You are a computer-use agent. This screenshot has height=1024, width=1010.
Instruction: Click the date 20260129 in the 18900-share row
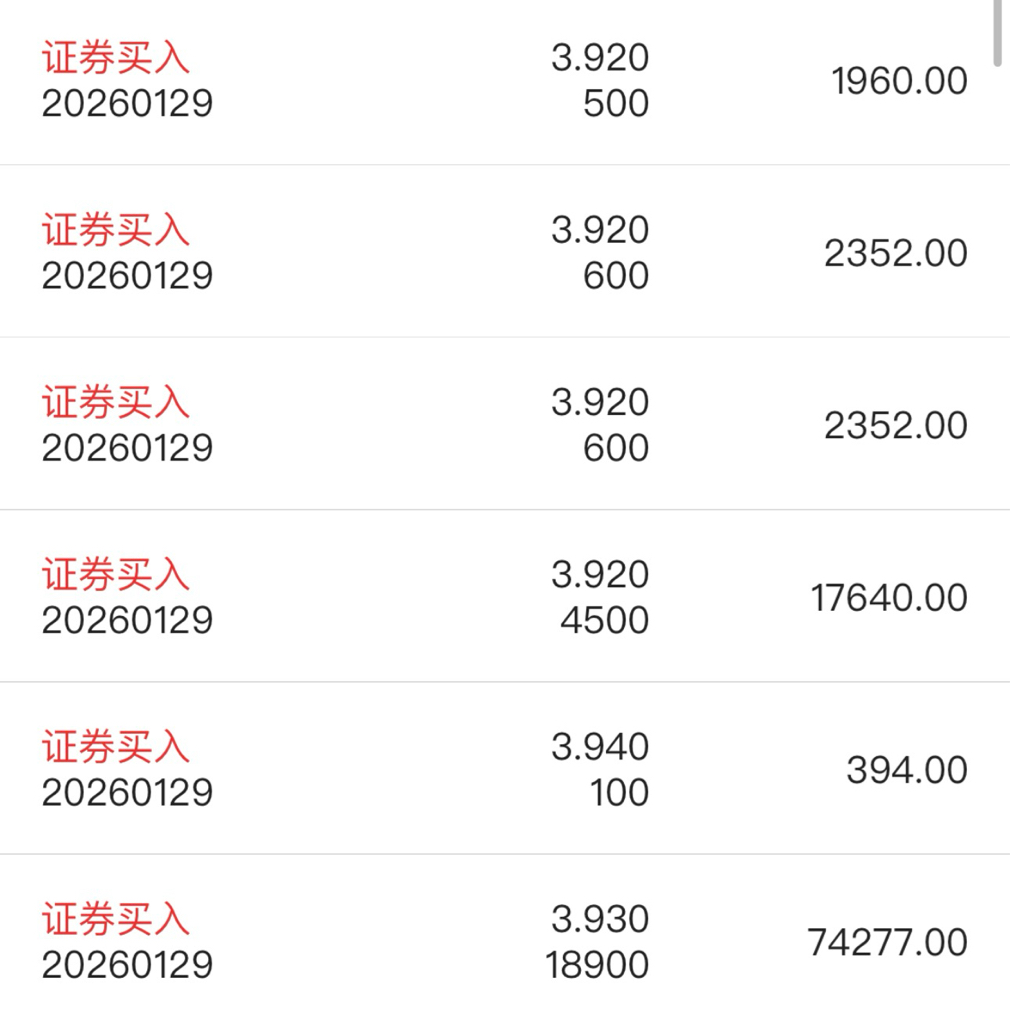click(127, 965)
